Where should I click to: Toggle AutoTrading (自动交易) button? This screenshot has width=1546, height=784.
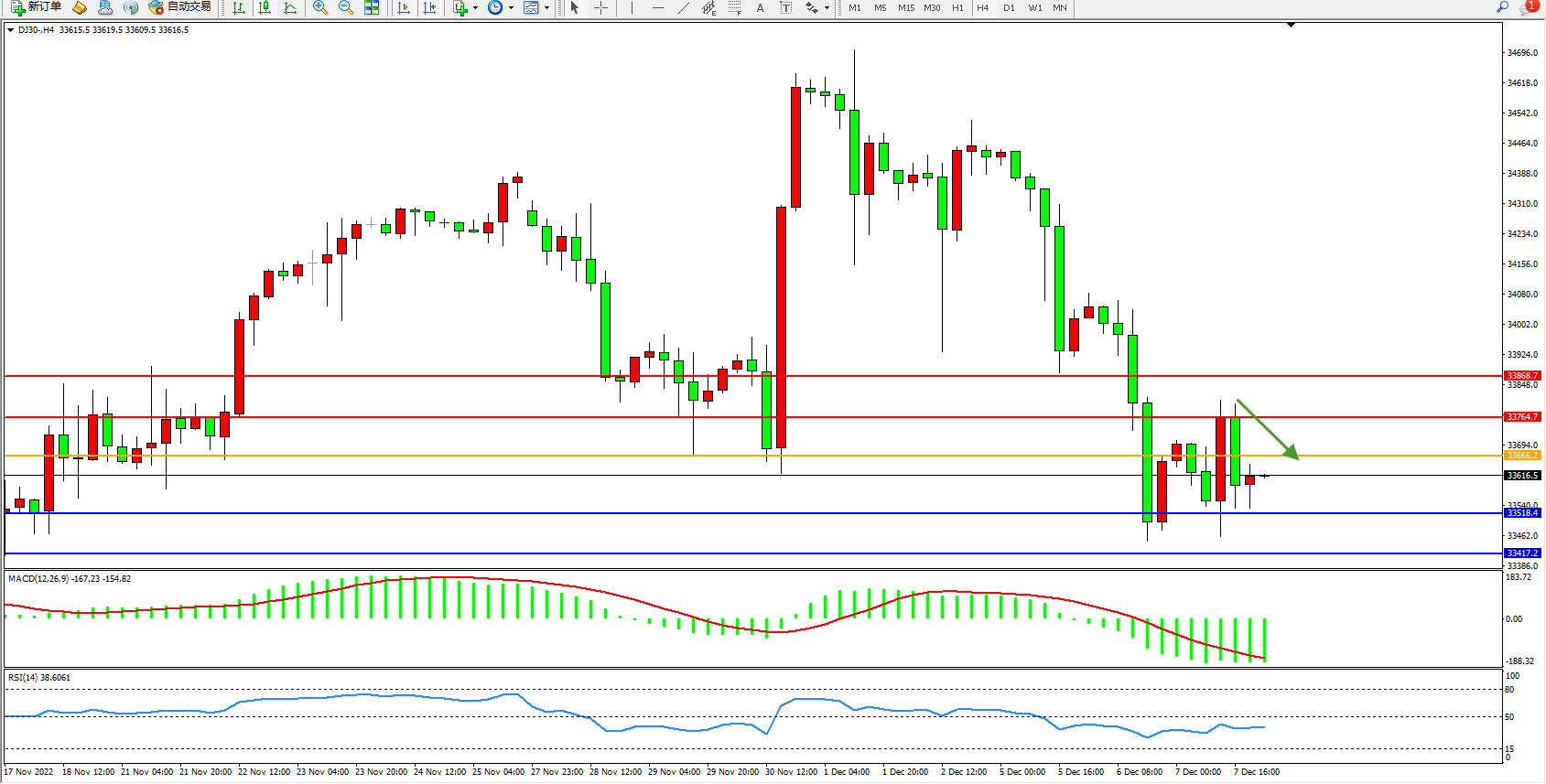coord(180,7)
